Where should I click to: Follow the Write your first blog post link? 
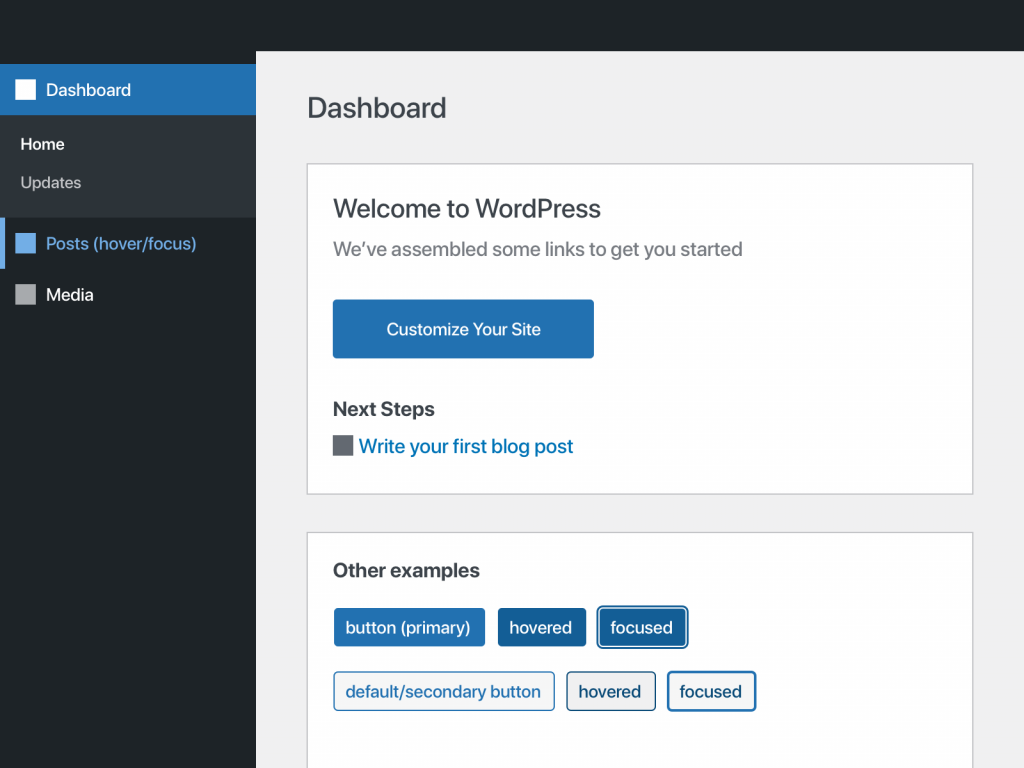(x=466, y=446)
